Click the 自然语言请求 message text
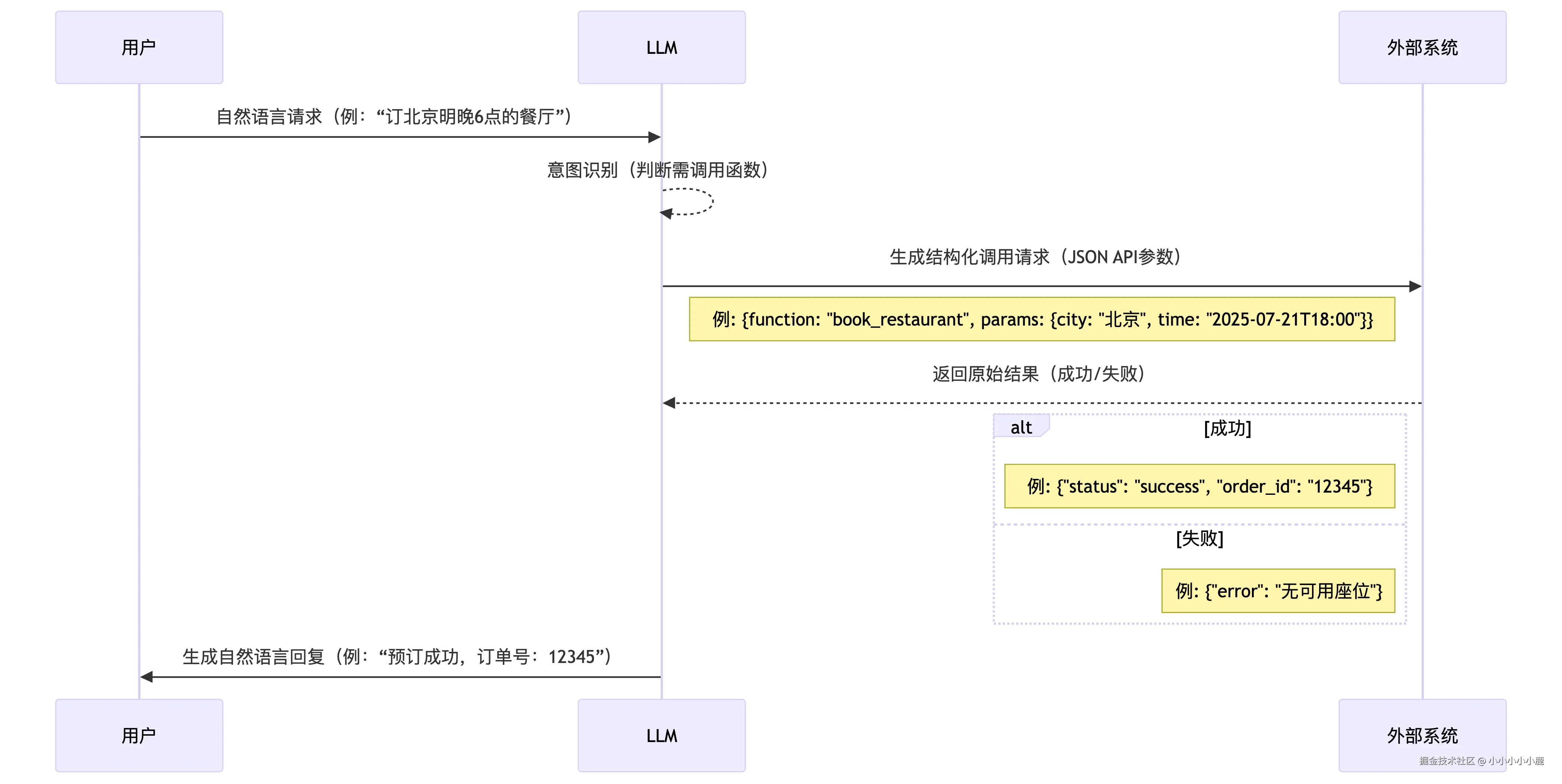This screenshot has width=1562, height=784. click(x=394, y=116)
